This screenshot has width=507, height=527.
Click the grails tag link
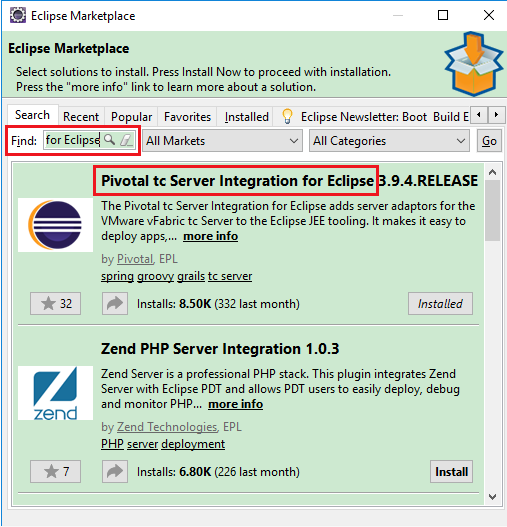click(x=191, y=276)
